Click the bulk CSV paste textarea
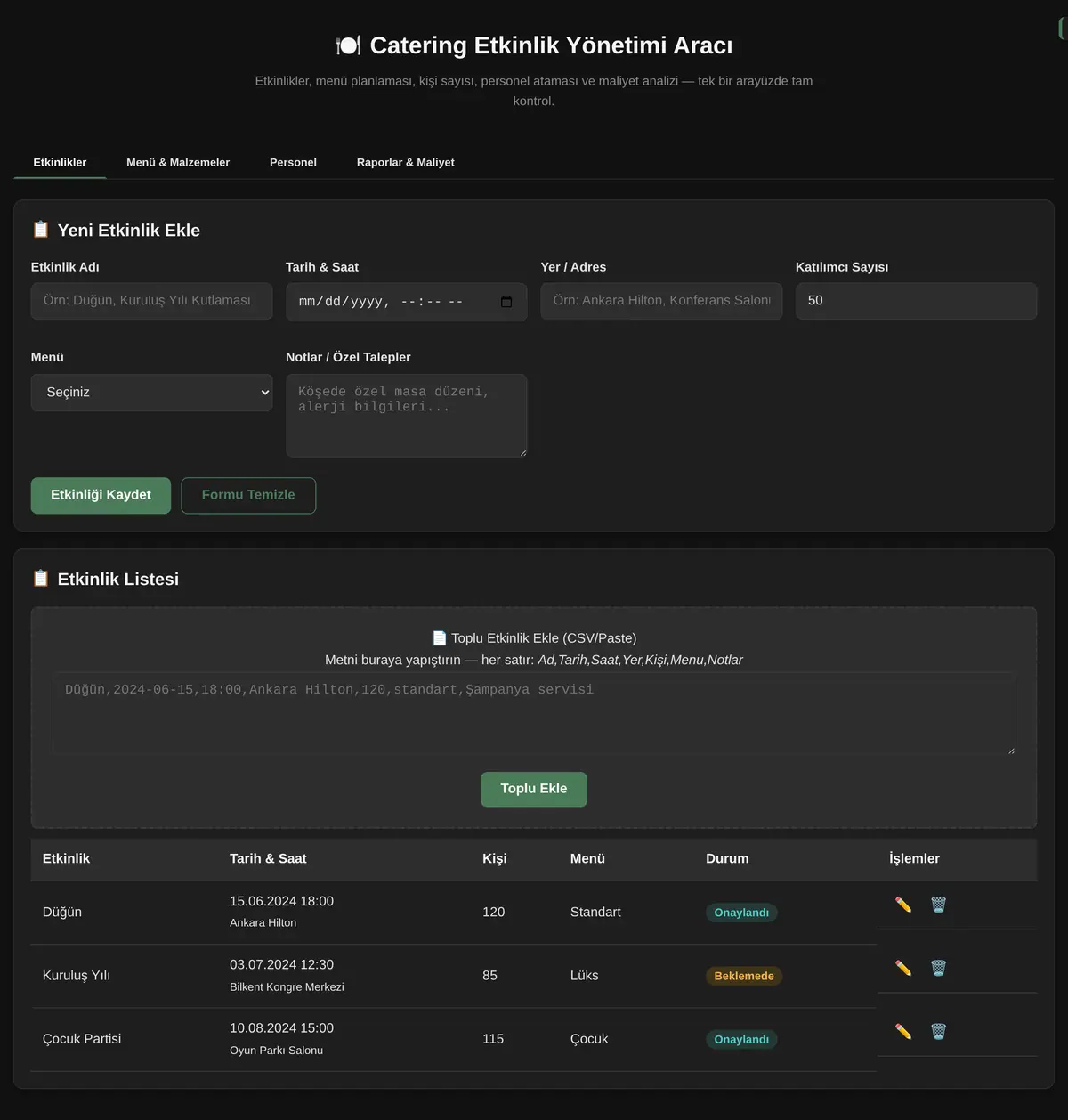Image resolution: width=1068 pixels, height=1120 pixels. click(x=534, y=714)
